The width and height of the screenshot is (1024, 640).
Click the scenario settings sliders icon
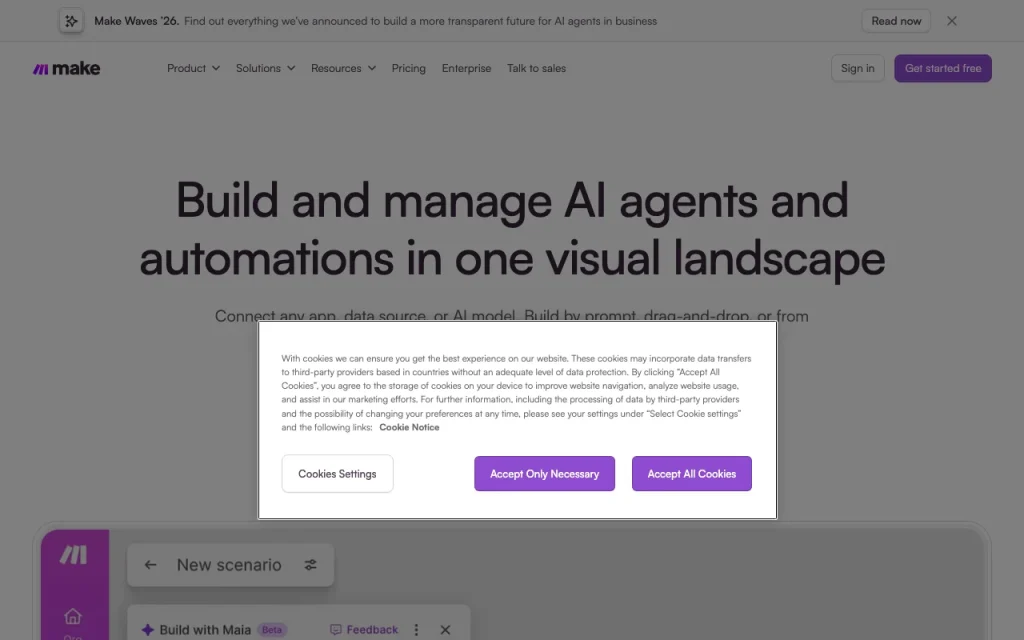[x=310, y=565]
